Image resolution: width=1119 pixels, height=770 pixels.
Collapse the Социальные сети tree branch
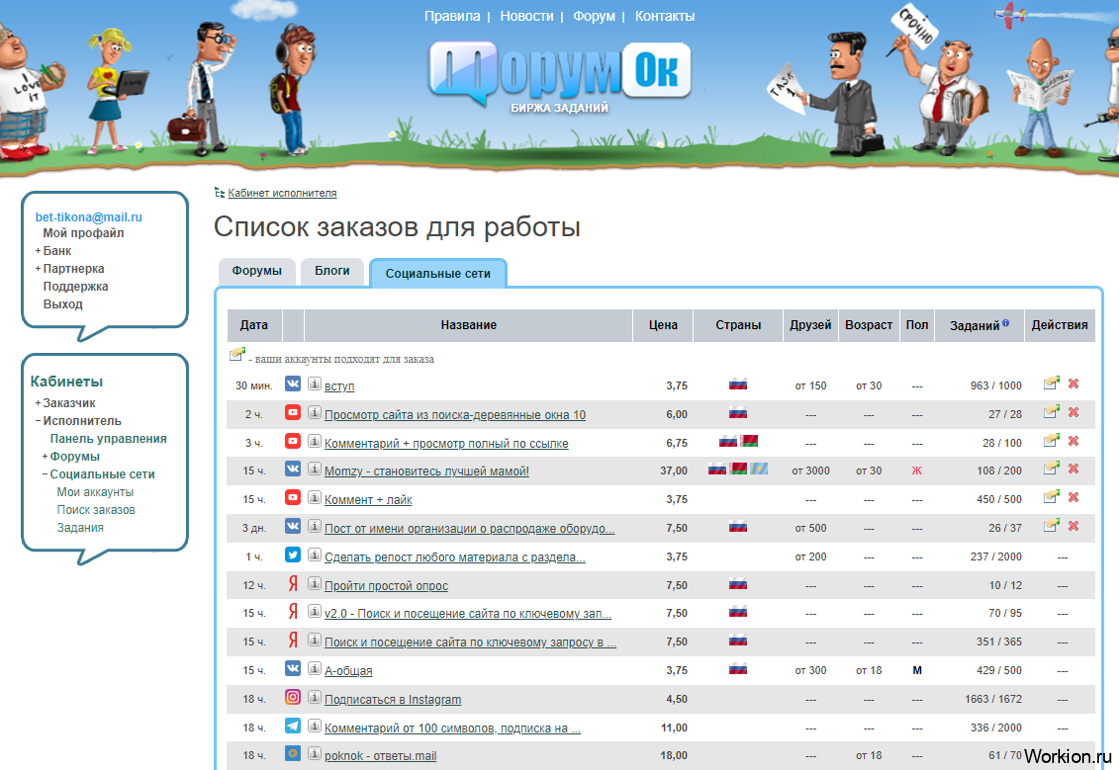[x=45, y=475]
